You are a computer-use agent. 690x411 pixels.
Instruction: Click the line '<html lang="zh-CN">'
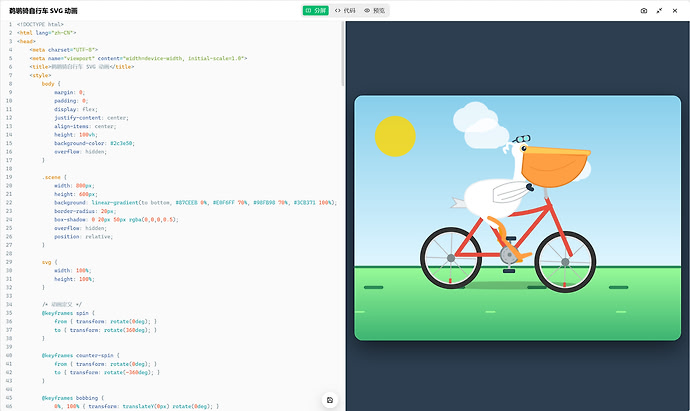coord(47,33)
